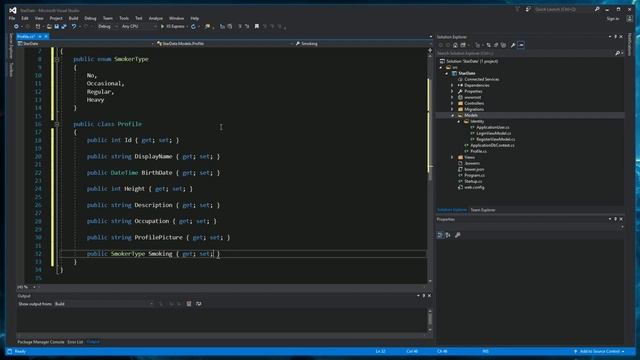Expand the Dependencies node

tap(452, 85)
